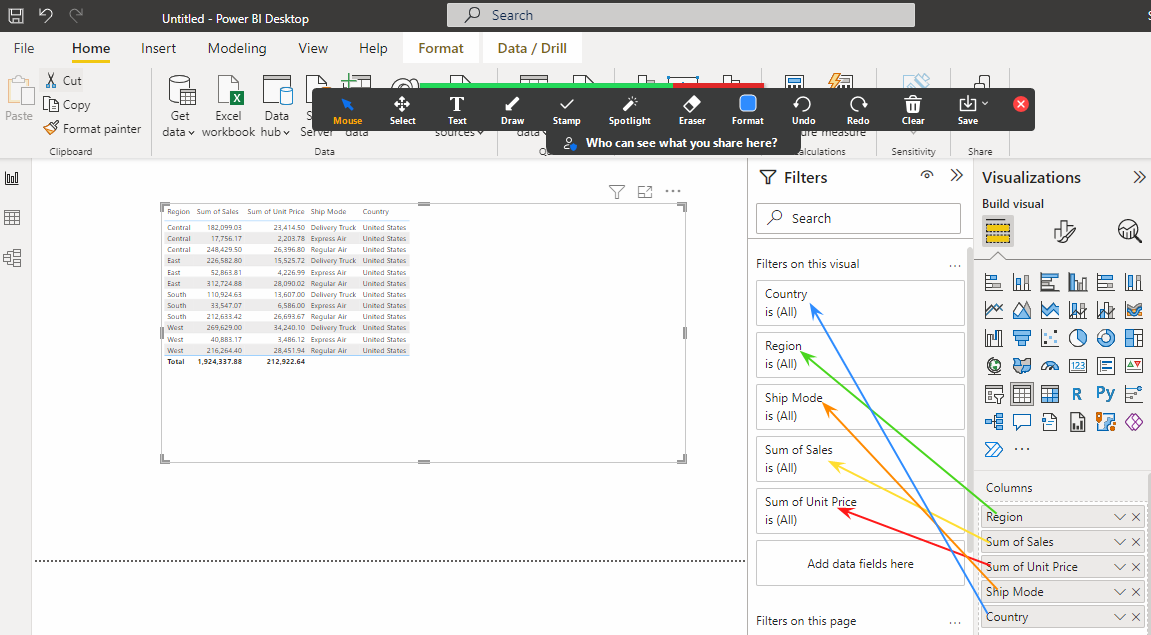The image size is (1151, 635).
Task: Expand Region column field chevron
Action: click(1119, 517)
